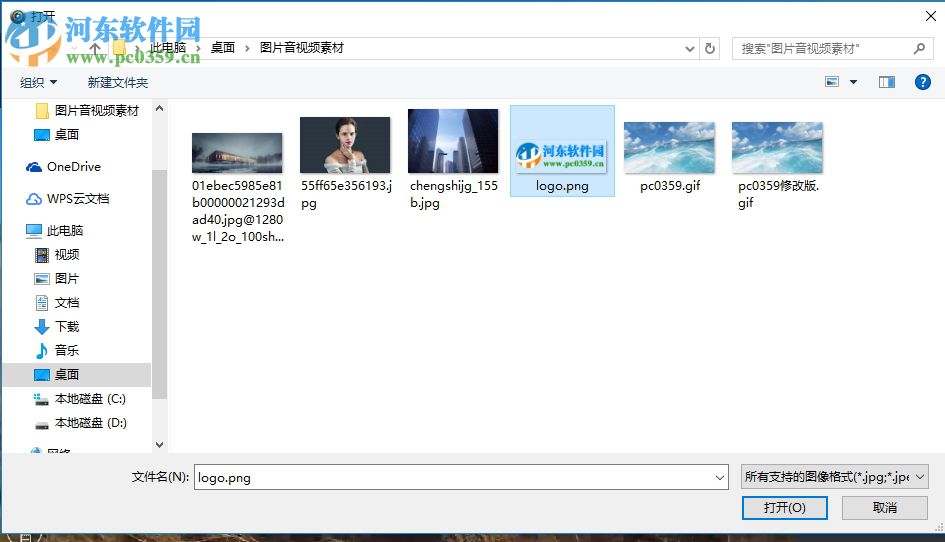Click 打开(O) button

pos(785,508)
